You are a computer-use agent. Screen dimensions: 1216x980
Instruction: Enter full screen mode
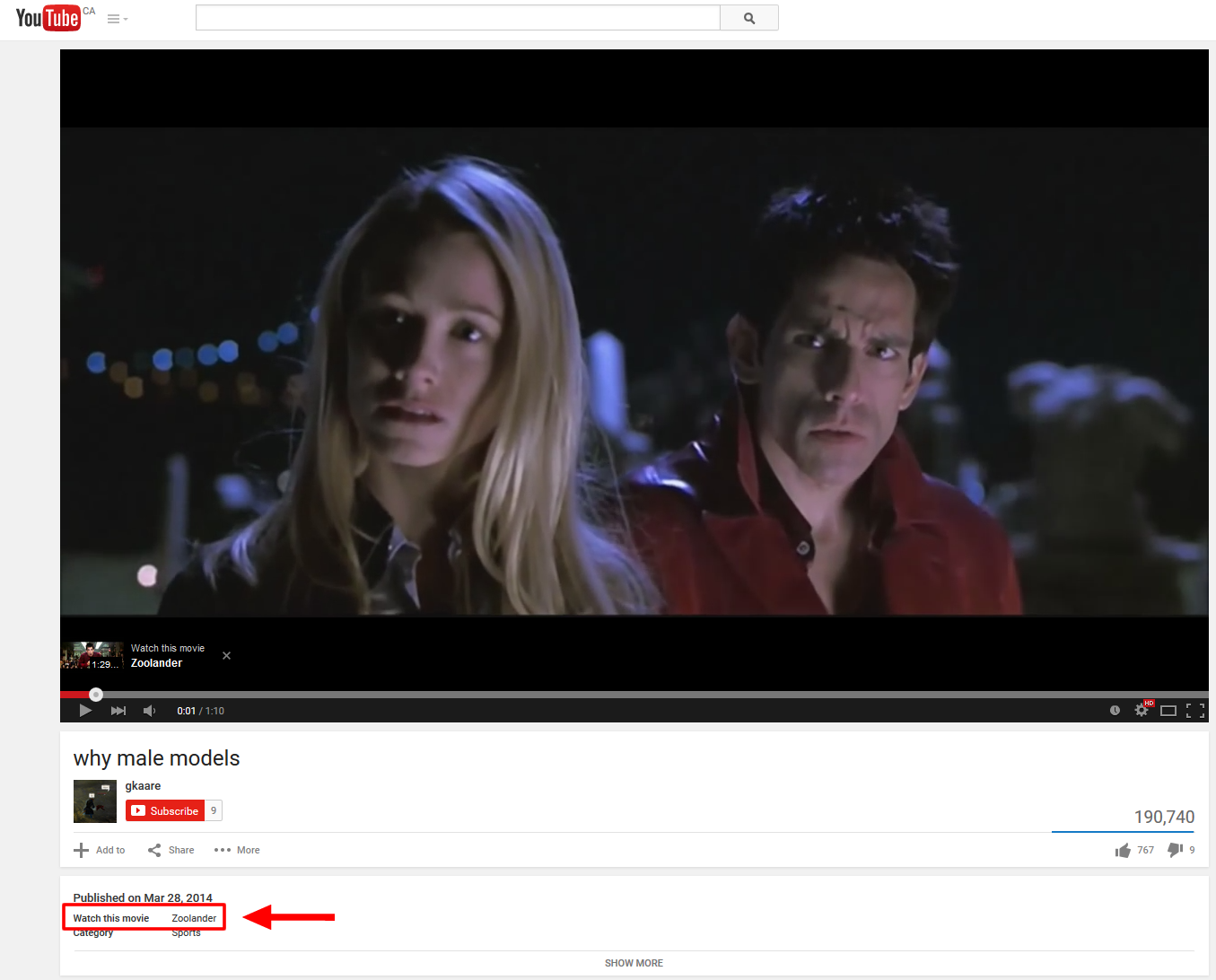pyautogui.click(x=1194, y=711)
